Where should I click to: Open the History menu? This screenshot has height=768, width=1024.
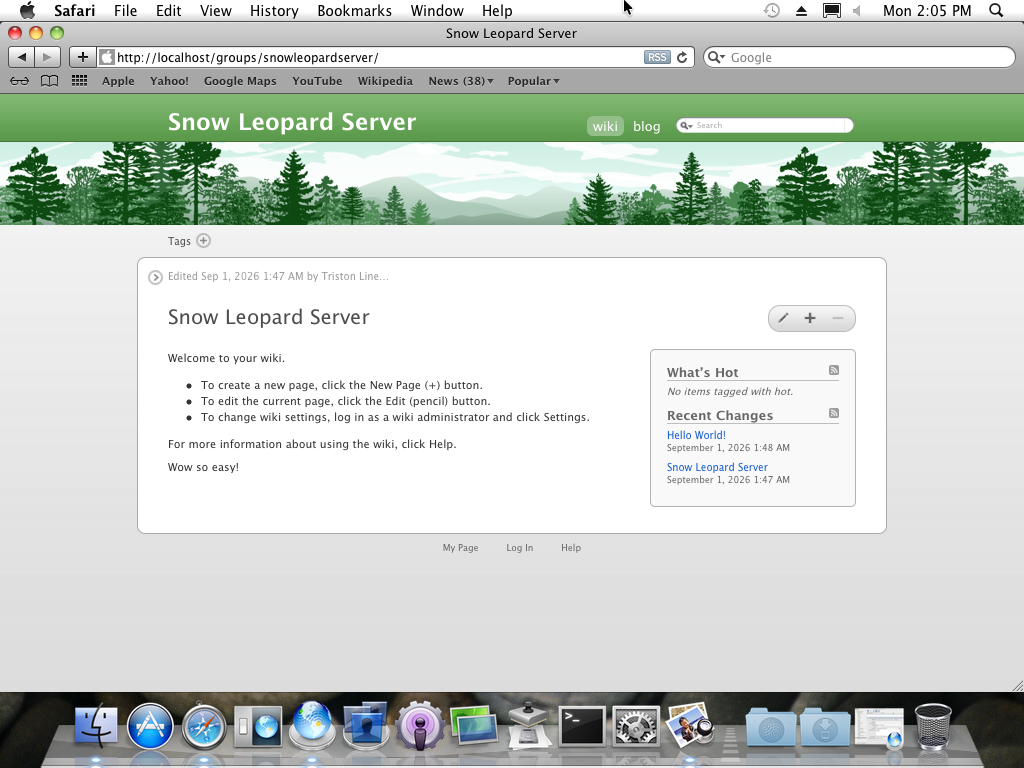click(x=274, y=10)
